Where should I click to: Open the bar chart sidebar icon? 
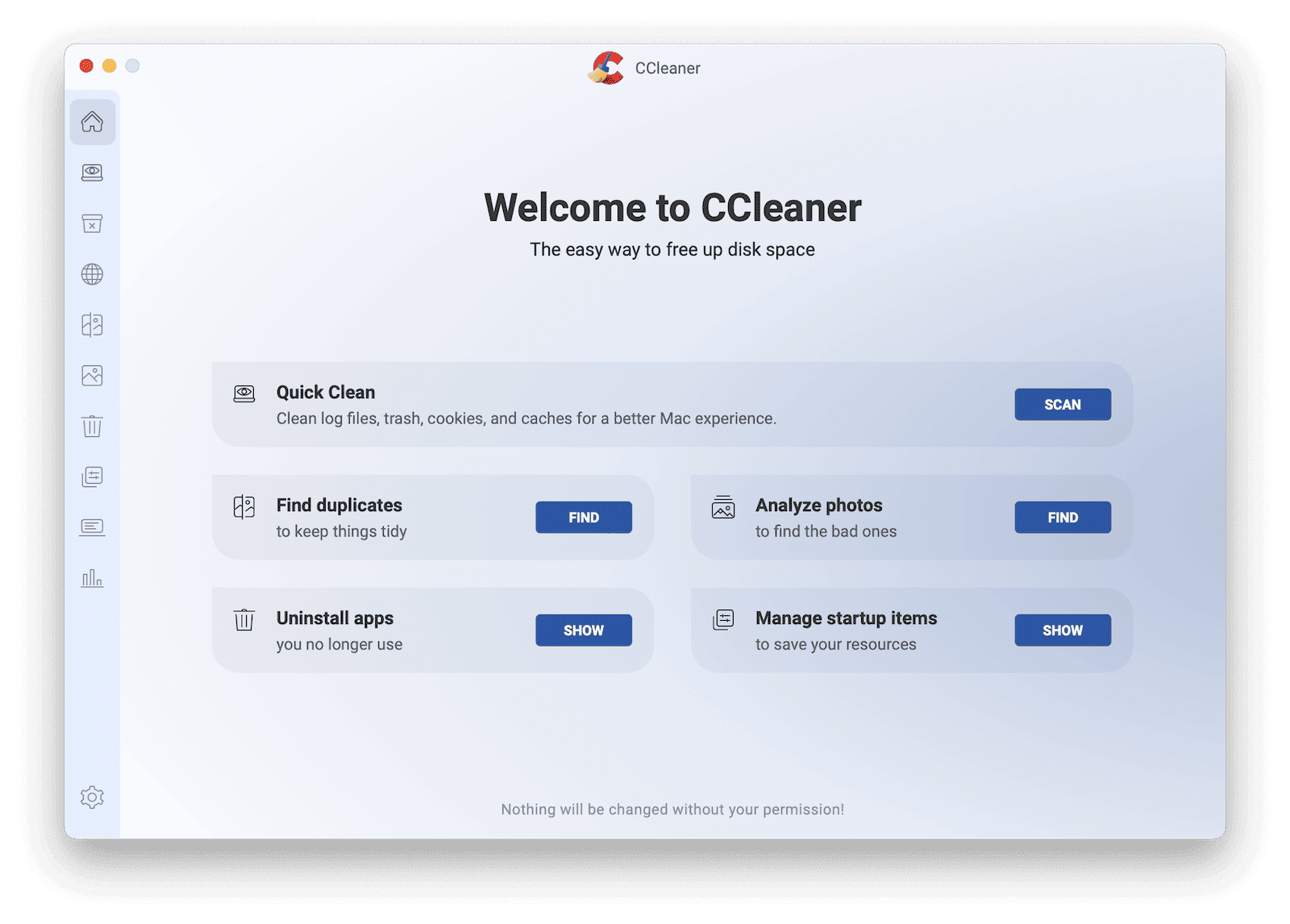click(93, 577)
